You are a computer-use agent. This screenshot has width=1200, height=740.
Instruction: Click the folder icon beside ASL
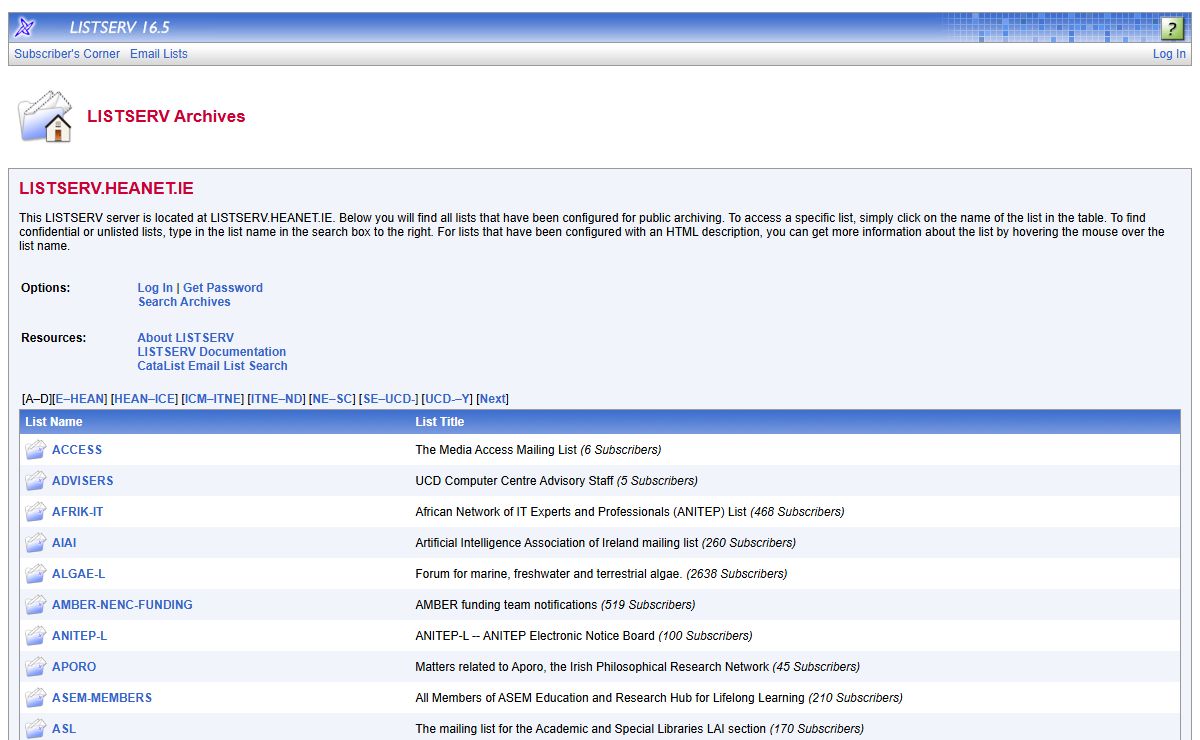36,729
